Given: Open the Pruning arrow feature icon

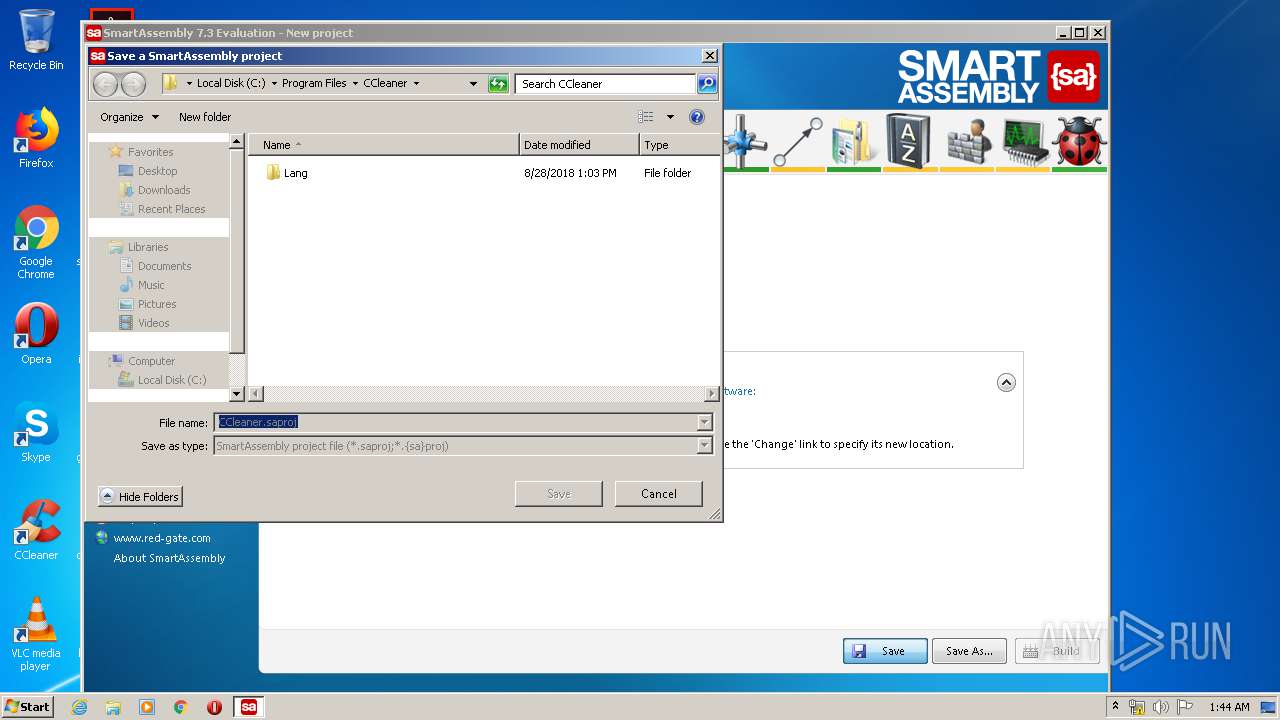Looking at the screenshot, I should 797,141.
